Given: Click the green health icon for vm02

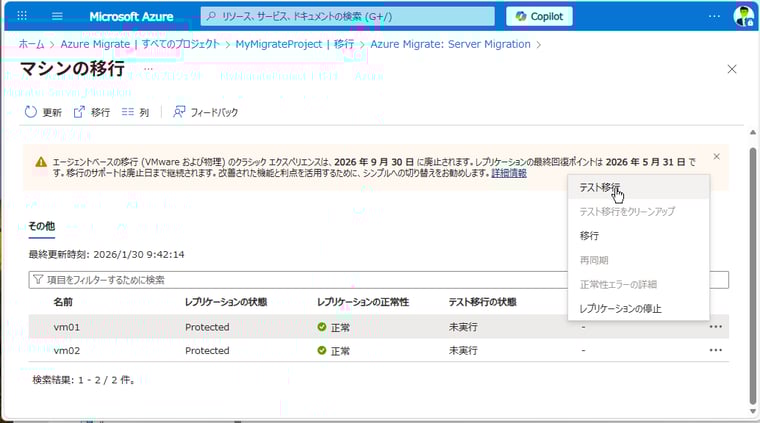Looking at the screenshot, I should coord(321,350).
